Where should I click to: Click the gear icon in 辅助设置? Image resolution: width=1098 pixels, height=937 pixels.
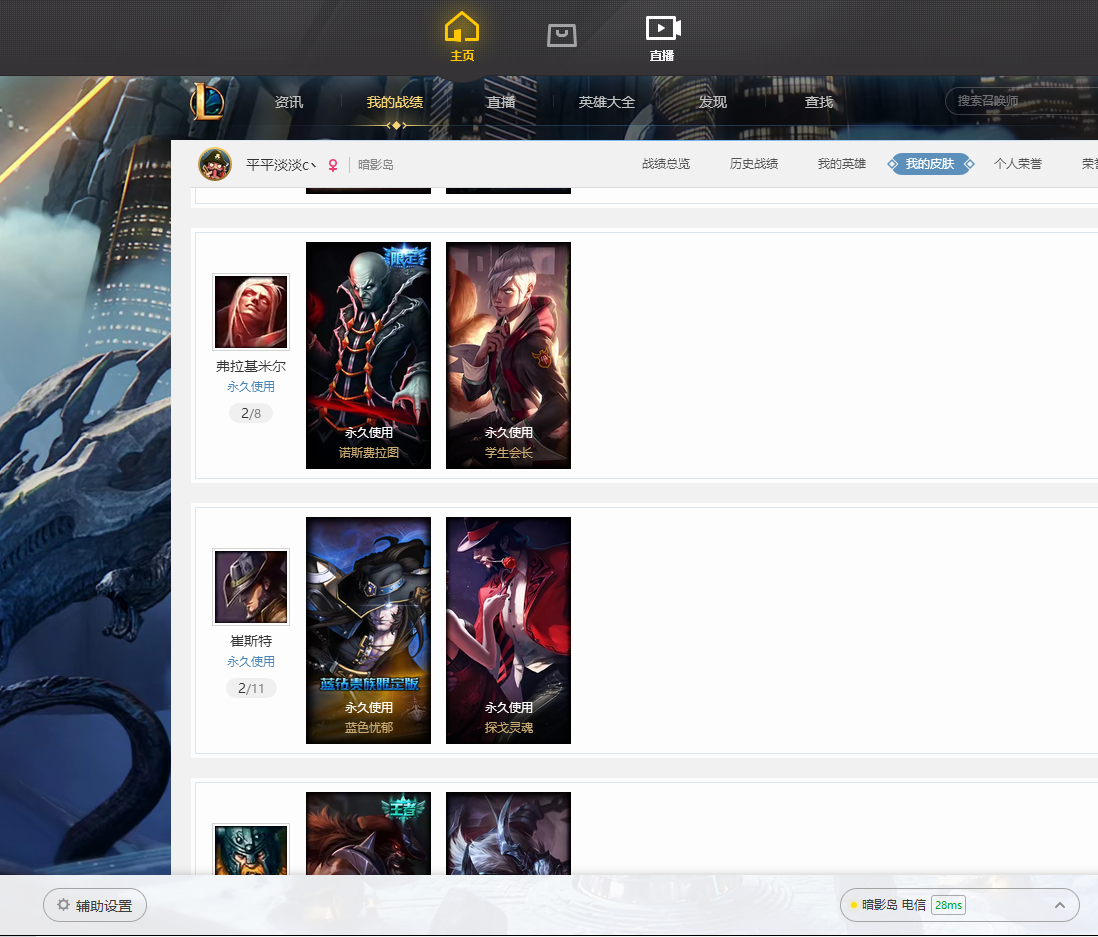pyautogui.click(x=63, y=905)
